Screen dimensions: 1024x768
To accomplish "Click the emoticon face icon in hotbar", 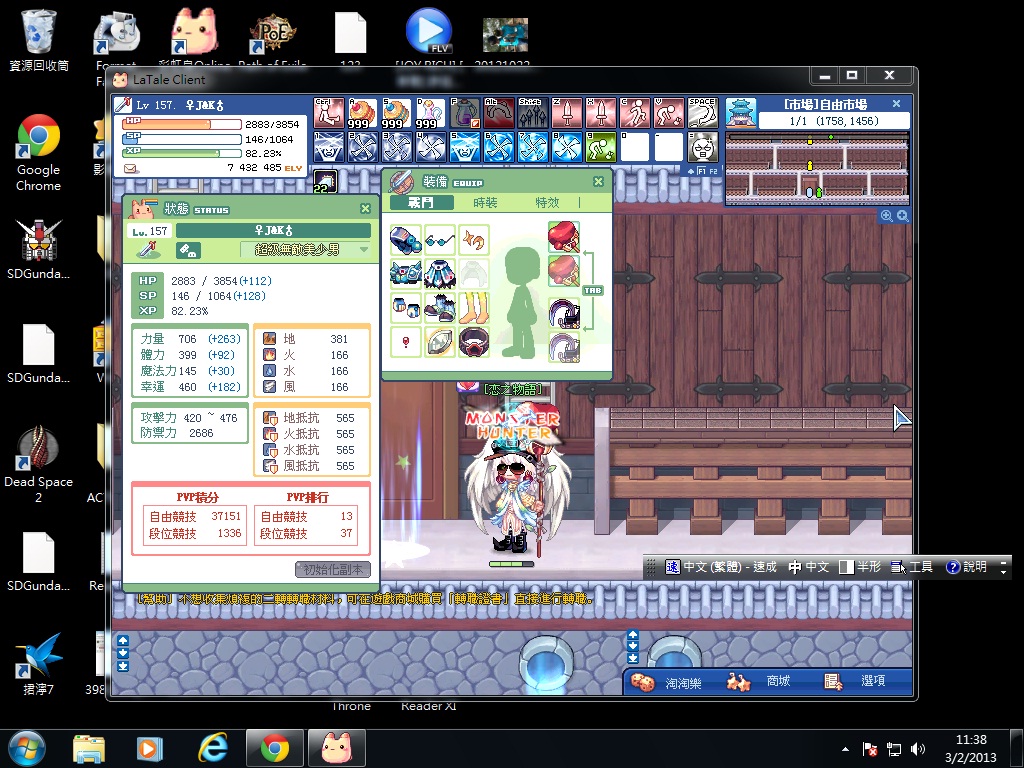I will coord(704,148).
